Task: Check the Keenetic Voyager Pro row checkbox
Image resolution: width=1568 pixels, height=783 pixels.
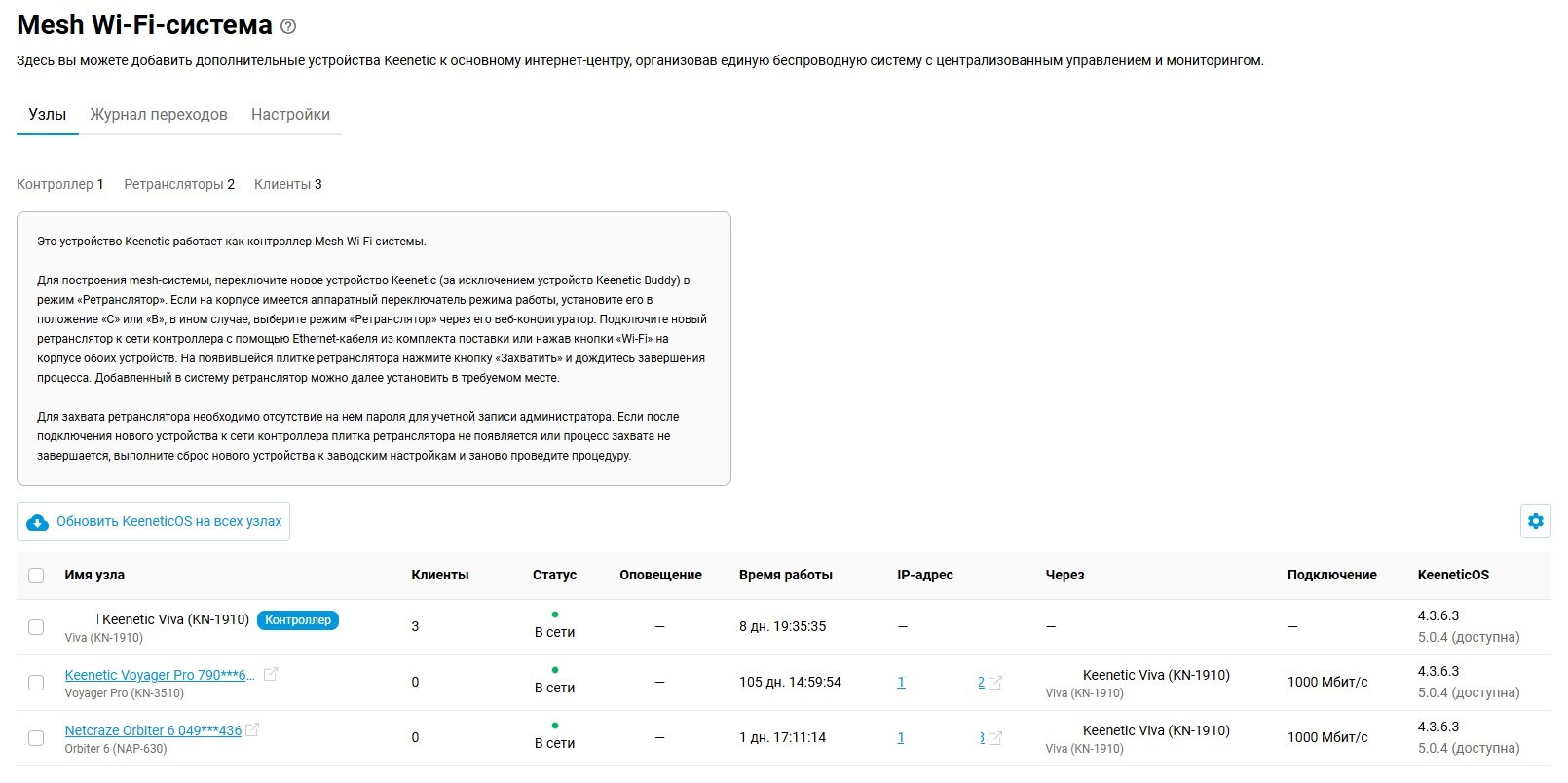Action: point(36,683)
